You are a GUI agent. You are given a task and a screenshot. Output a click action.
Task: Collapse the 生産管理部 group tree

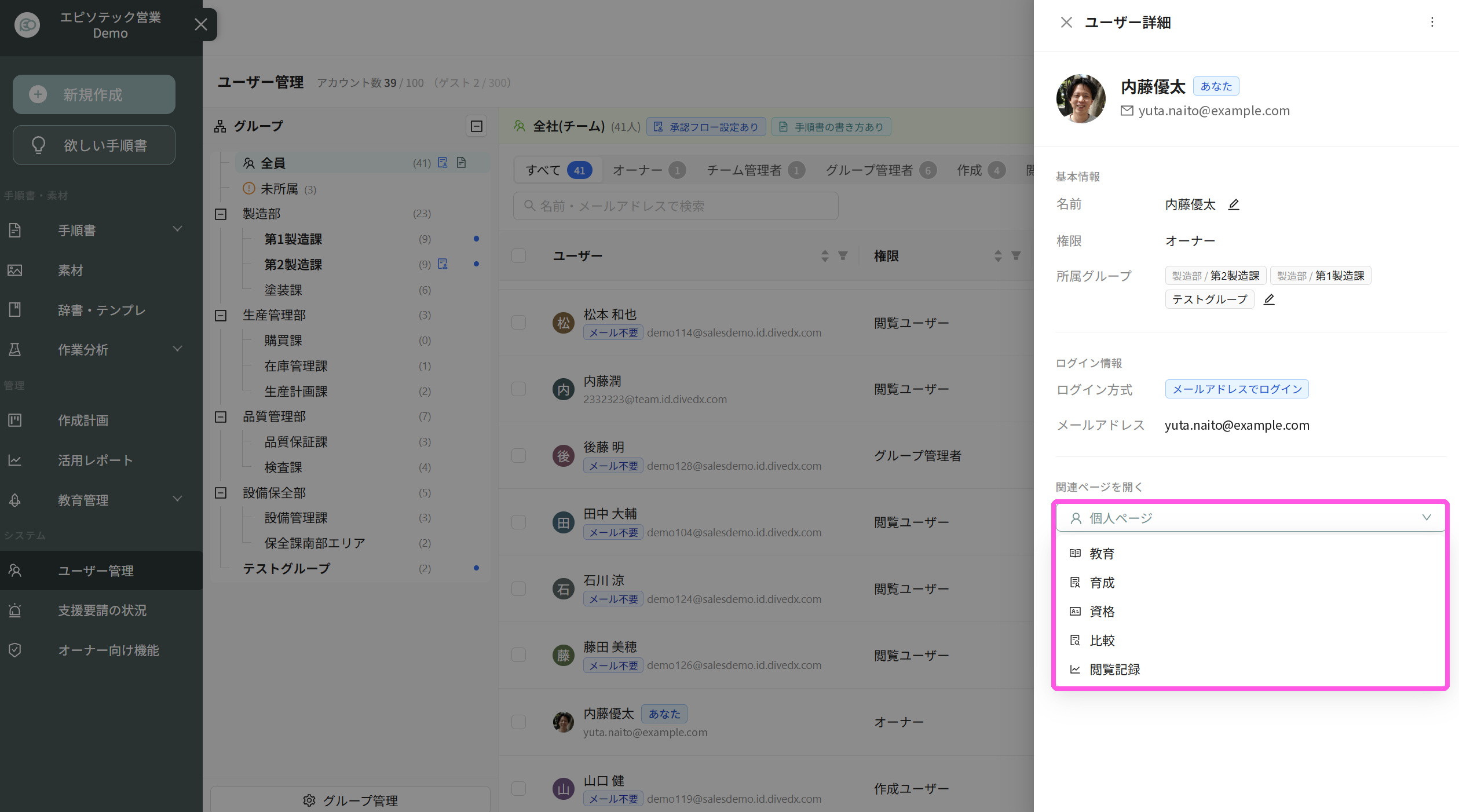221,316
